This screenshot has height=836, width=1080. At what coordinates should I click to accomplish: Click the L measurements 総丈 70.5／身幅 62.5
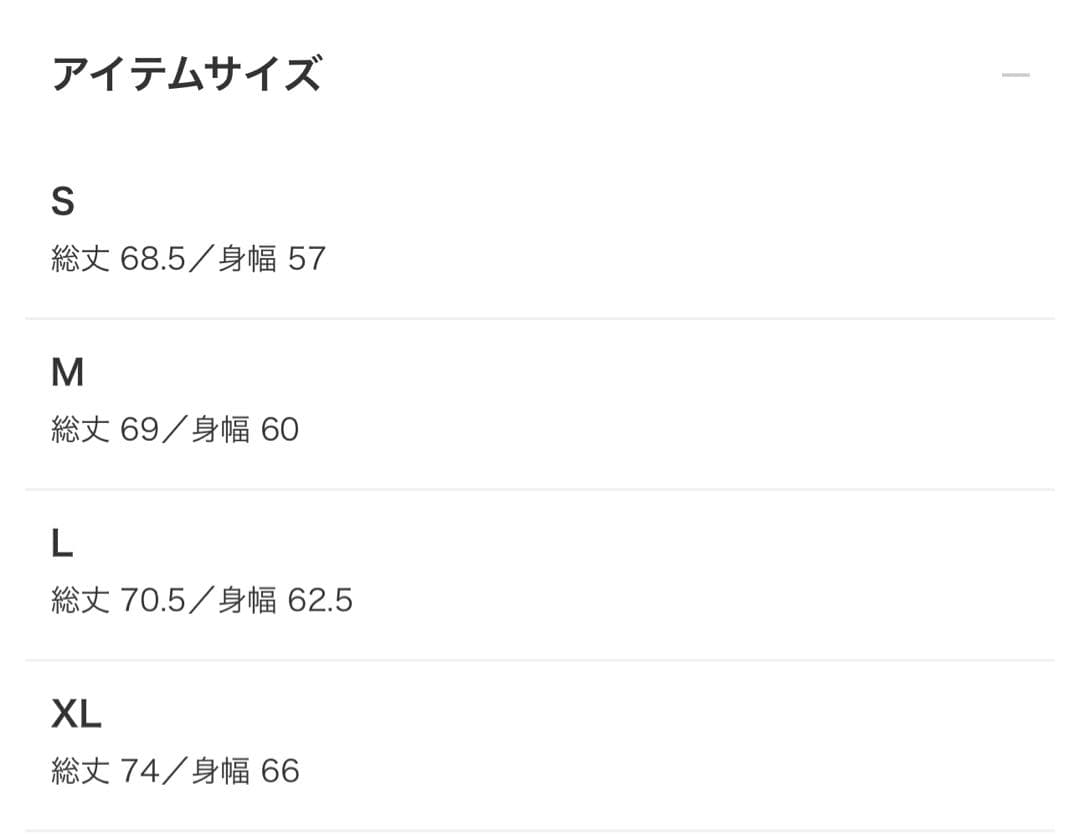[201, 600]
